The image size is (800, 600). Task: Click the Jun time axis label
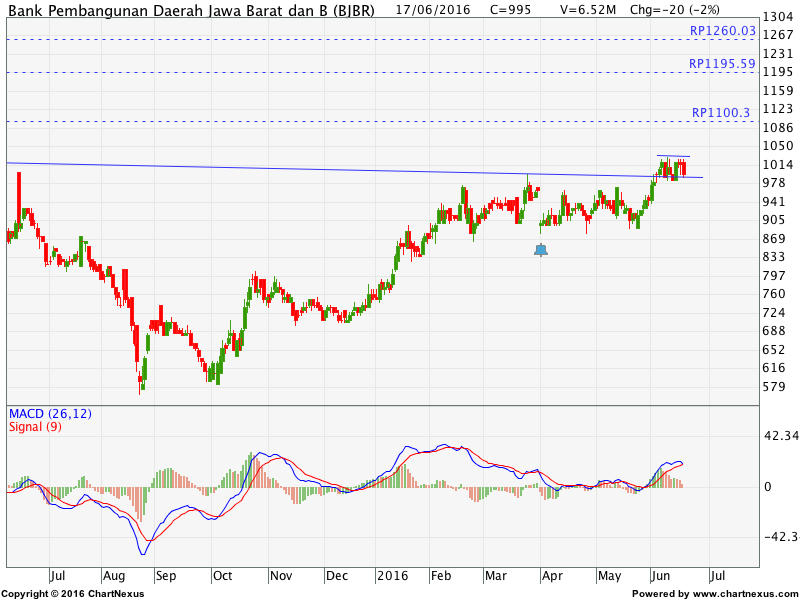(661, 576)
